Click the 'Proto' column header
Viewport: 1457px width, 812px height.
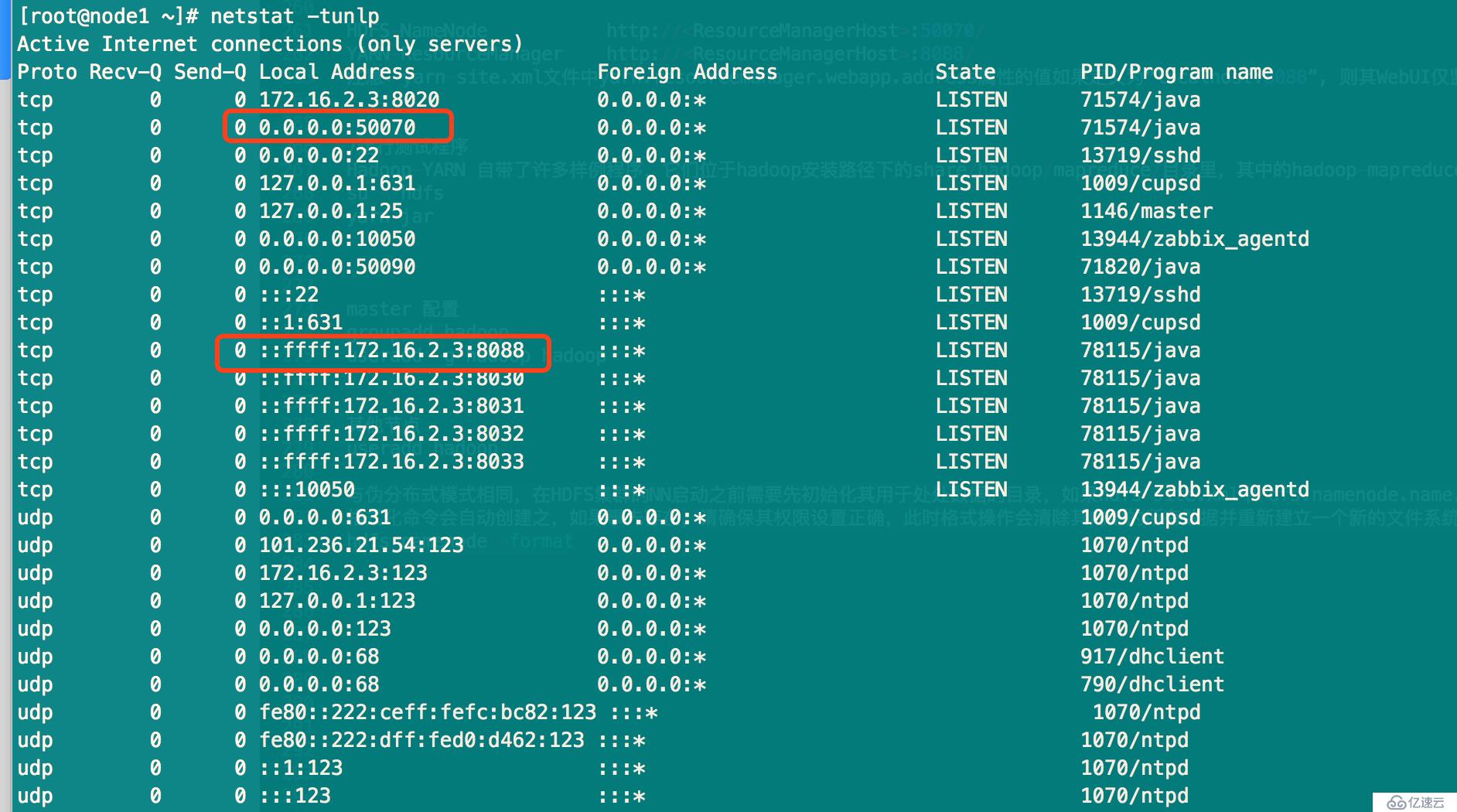47,72
